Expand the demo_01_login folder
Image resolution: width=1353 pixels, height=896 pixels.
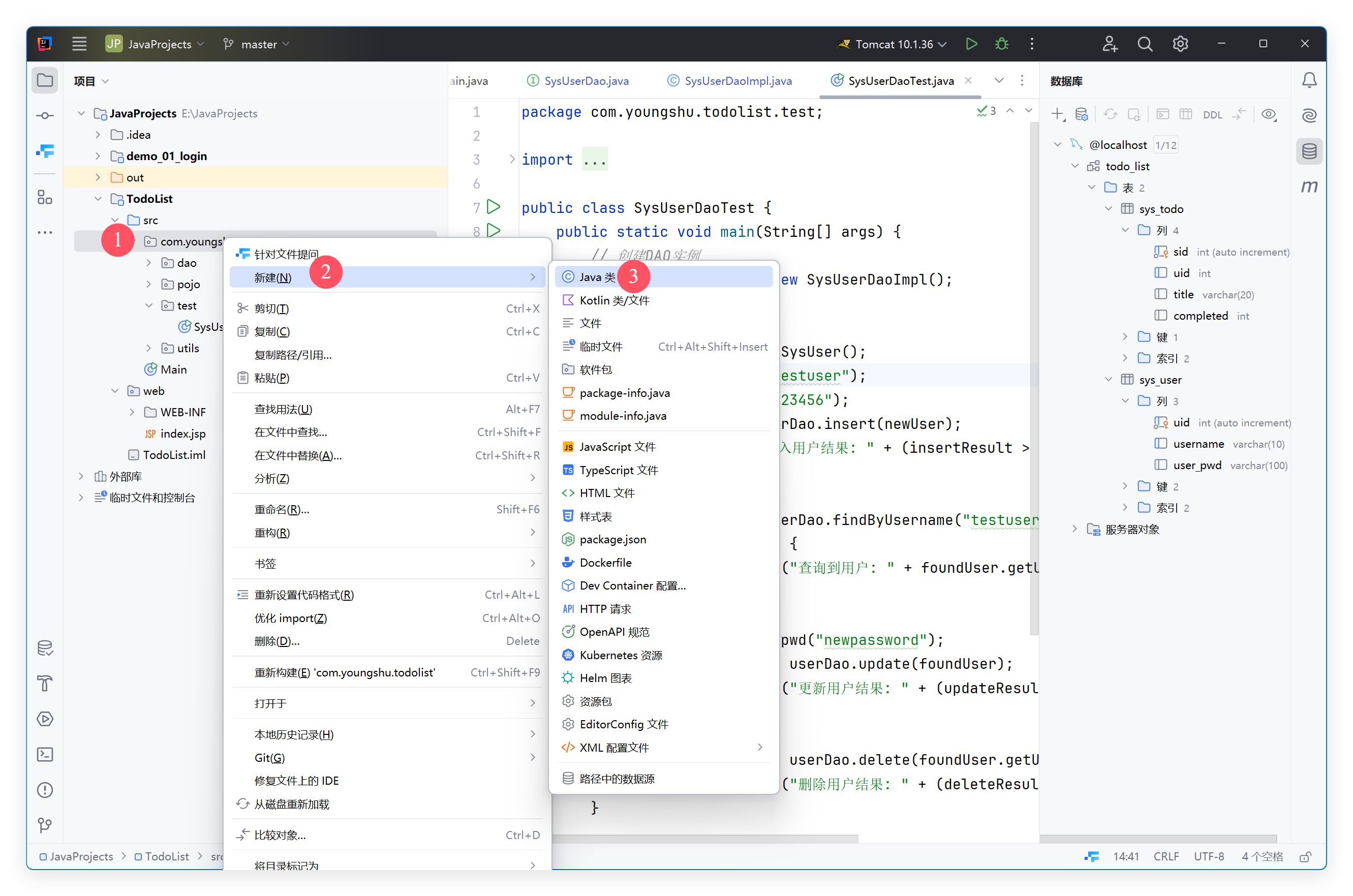coord(98,156)
